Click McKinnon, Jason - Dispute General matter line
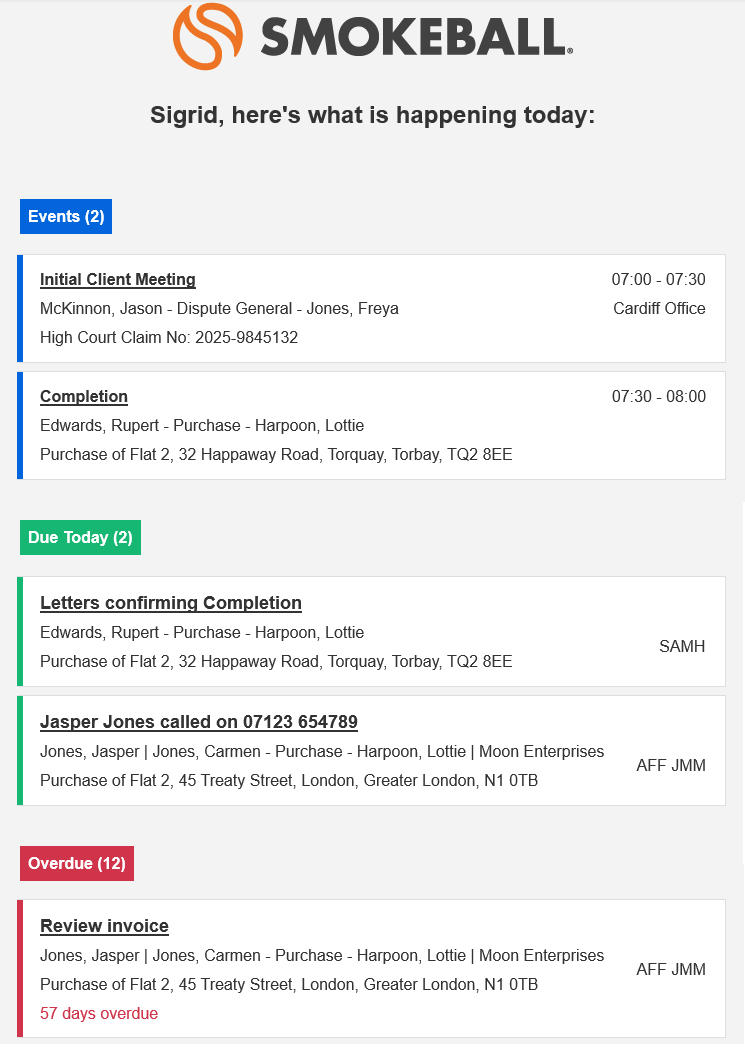Image resolution: width=745 pixels, height=1049 pixels. (219, 308)
